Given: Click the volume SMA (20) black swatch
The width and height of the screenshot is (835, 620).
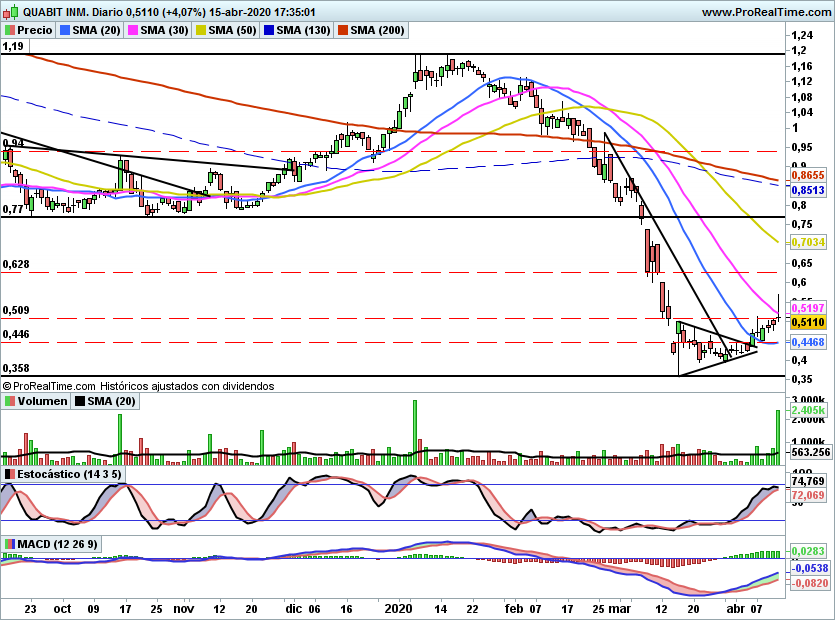Looking at the screenshot, I should point(80,401).
